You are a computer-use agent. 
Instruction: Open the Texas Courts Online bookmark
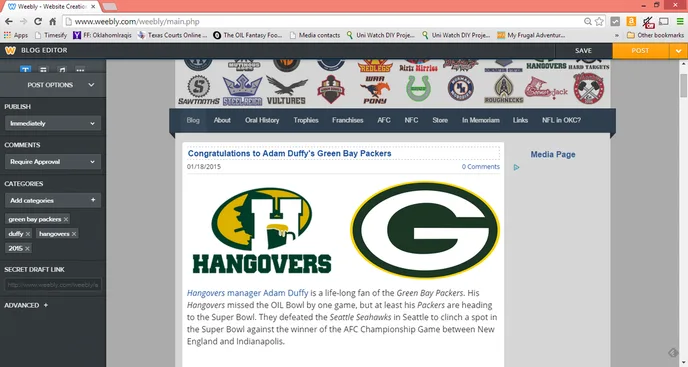tap(172, 35)
